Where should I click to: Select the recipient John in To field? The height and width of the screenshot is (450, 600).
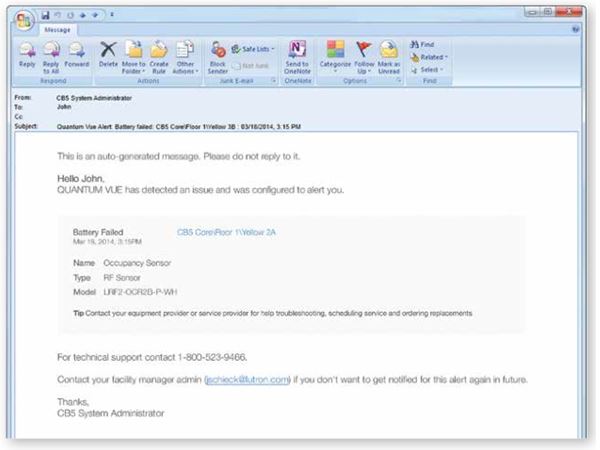point(64,107)
